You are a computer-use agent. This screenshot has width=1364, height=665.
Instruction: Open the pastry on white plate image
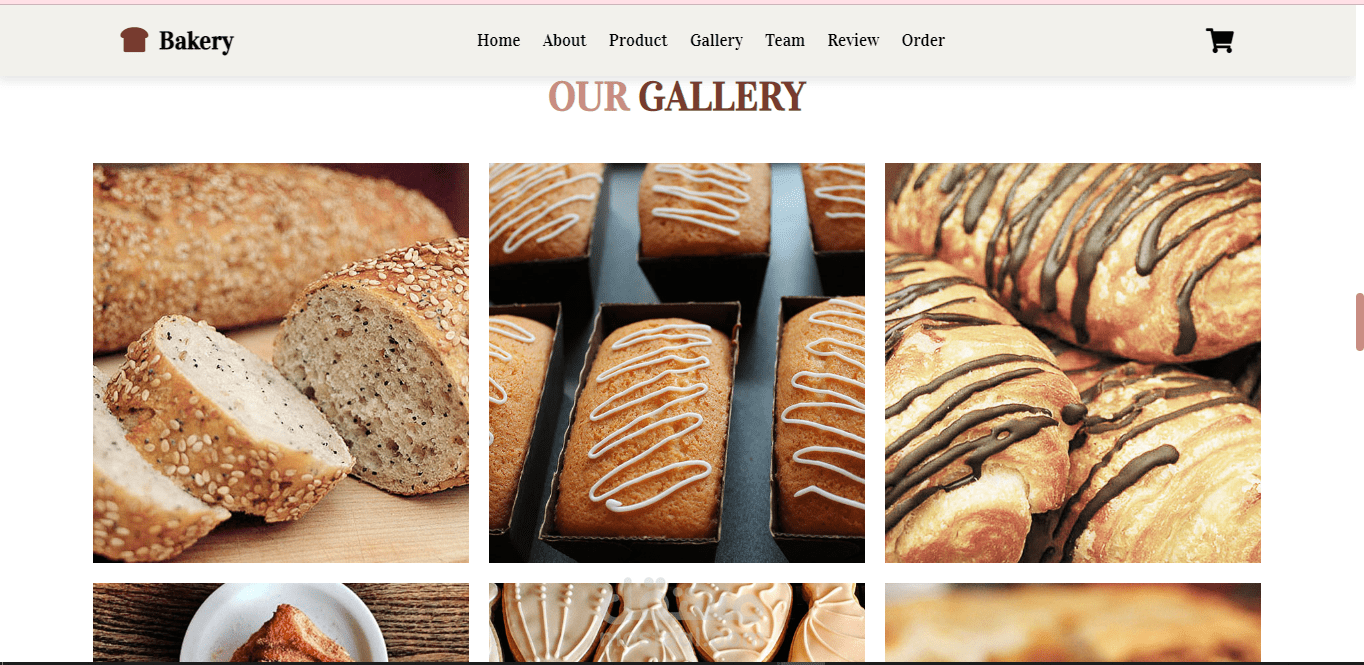point(281,623)
